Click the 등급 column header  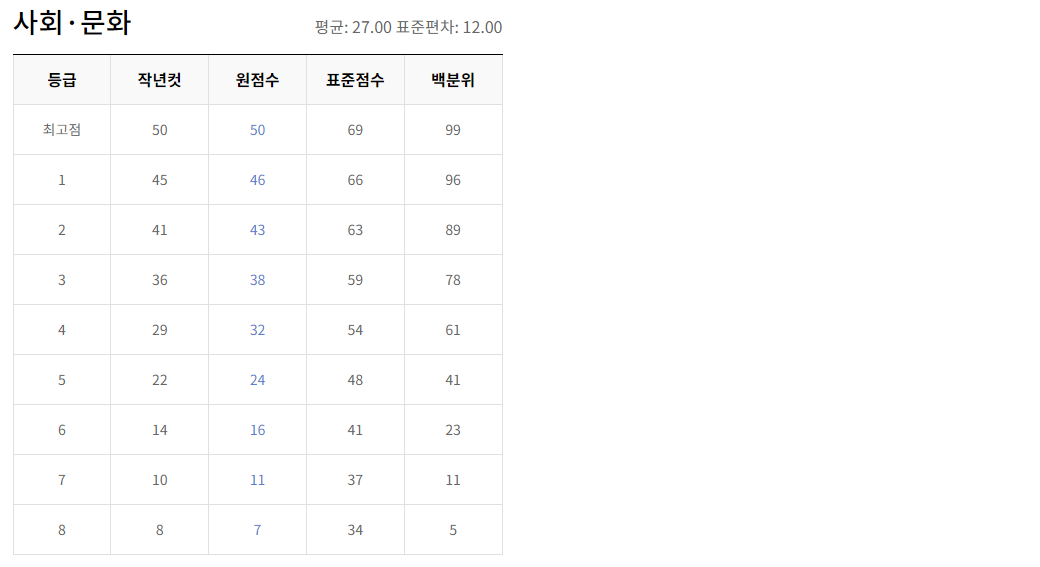(x=62, y=80)
